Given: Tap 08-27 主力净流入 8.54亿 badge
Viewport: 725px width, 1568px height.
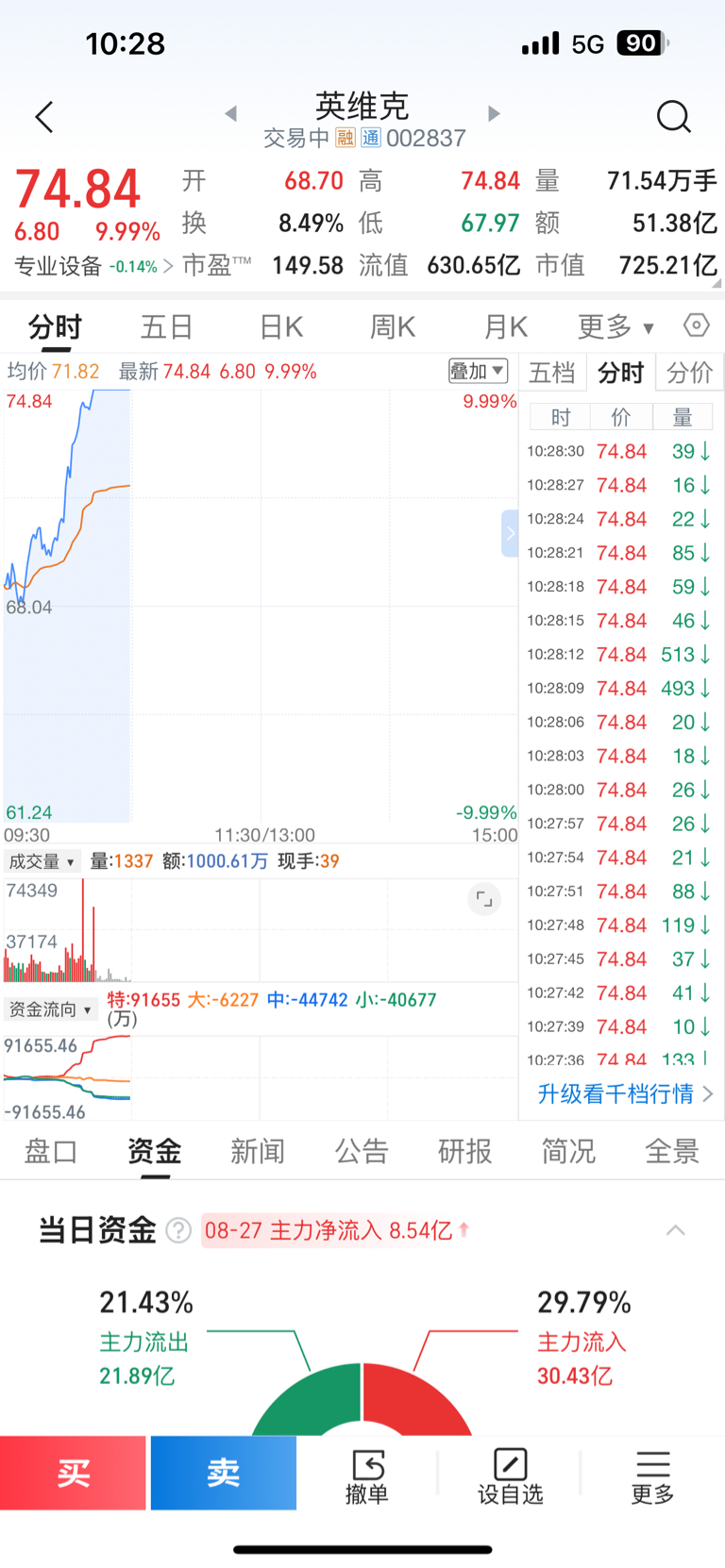Looking at the screenshot, I should (x=336, y=1230).
